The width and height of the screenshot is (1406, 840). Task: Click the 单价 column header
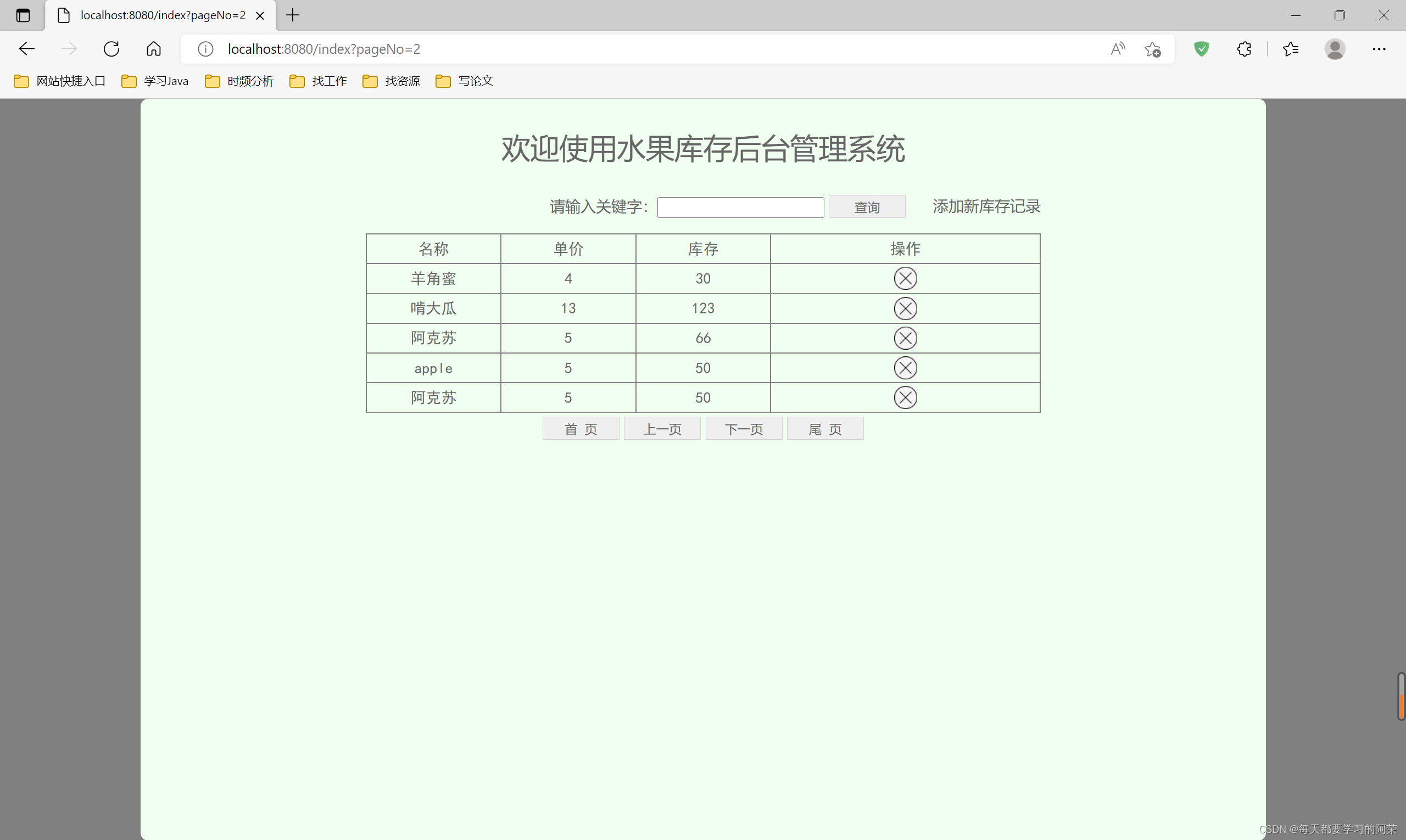pyautogui.click(x=568, y=249)
